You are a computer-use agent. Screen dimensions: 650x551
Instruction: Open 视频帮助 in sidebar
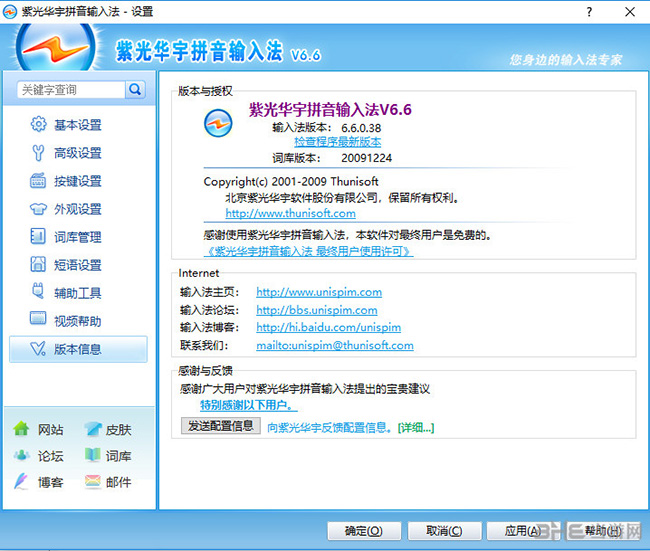[x=78, y=321]
